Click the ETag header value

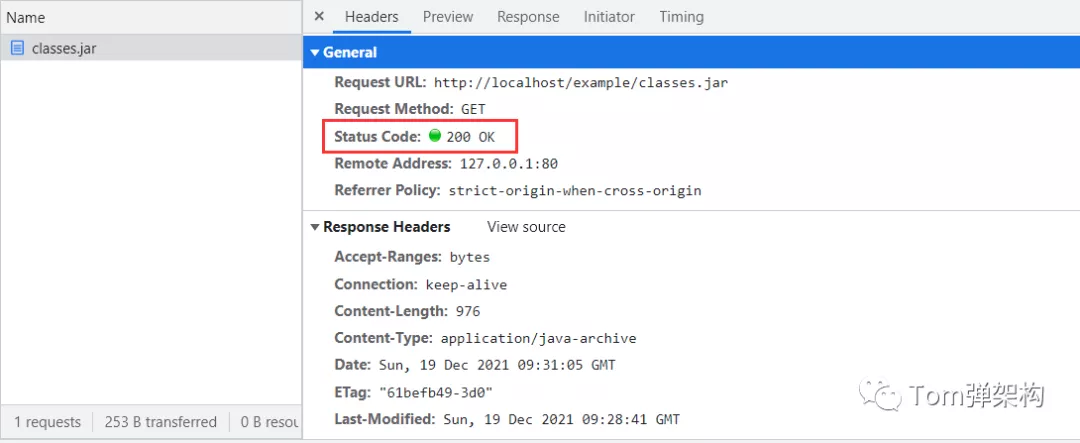pyautogui.click(x=436, y=393)
